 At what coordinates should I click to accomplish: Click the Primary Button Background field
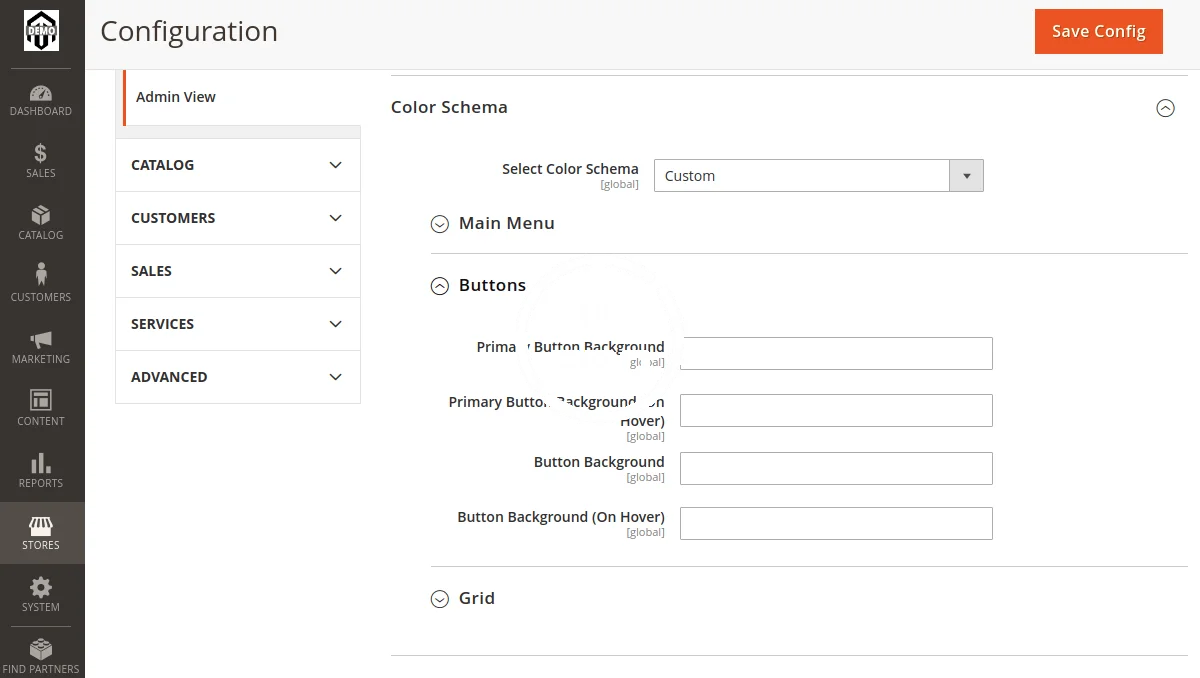pyautogui.click(x=836, y=354)
